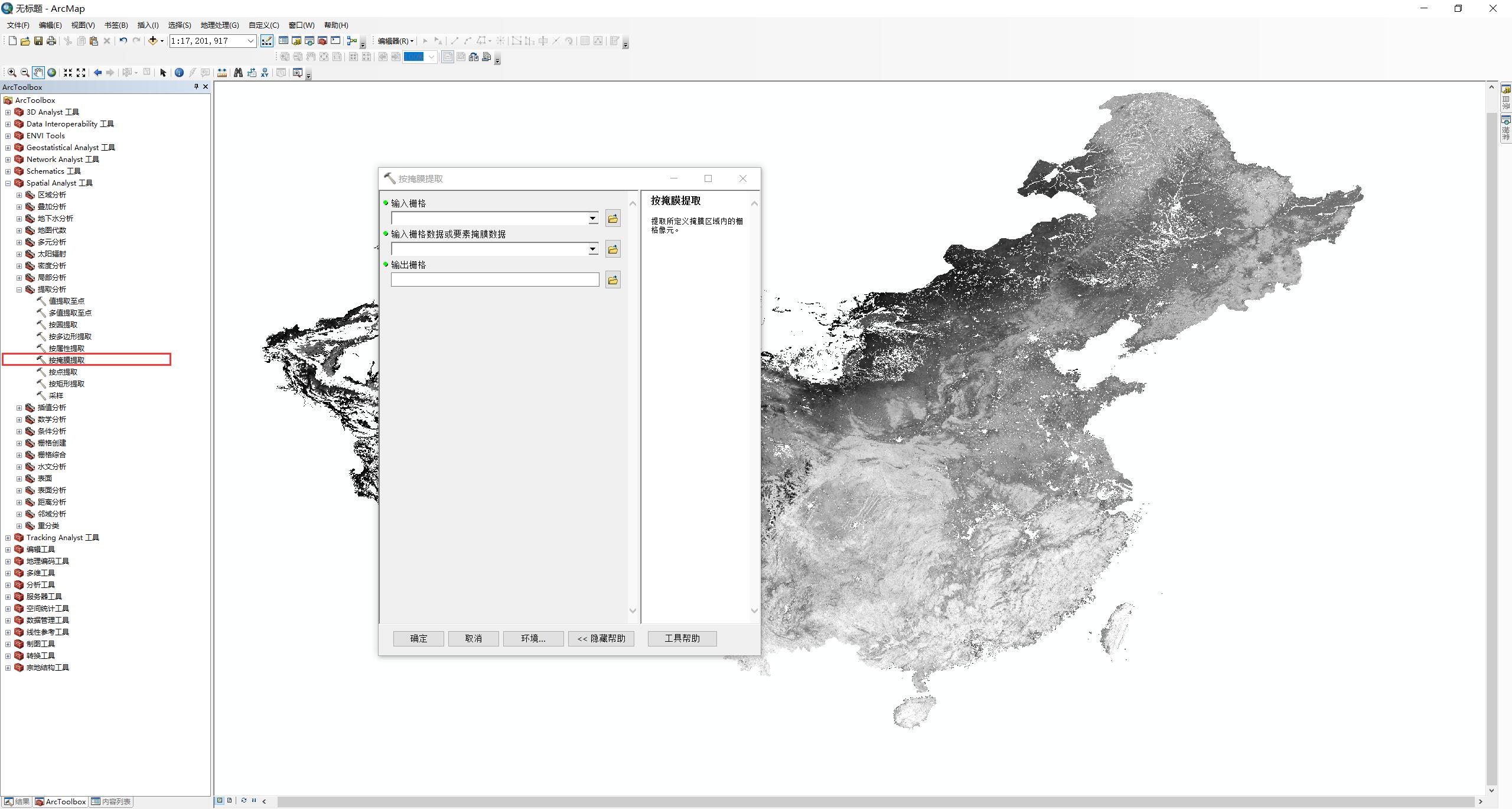
Task: Click the 工具帮助 button
Action: coord(682,638)
